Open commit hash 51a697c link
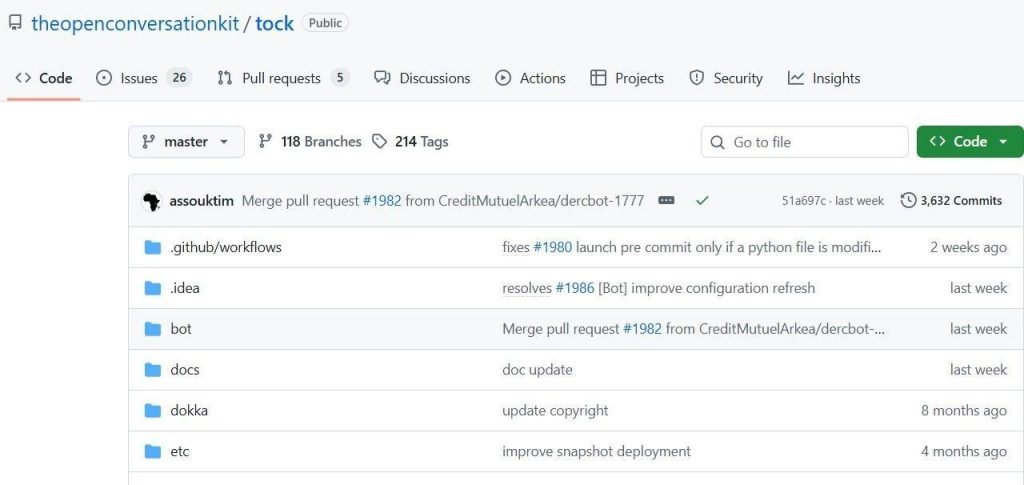The width and height of the screenshot is (1024, 485). (x=803, y=201)
